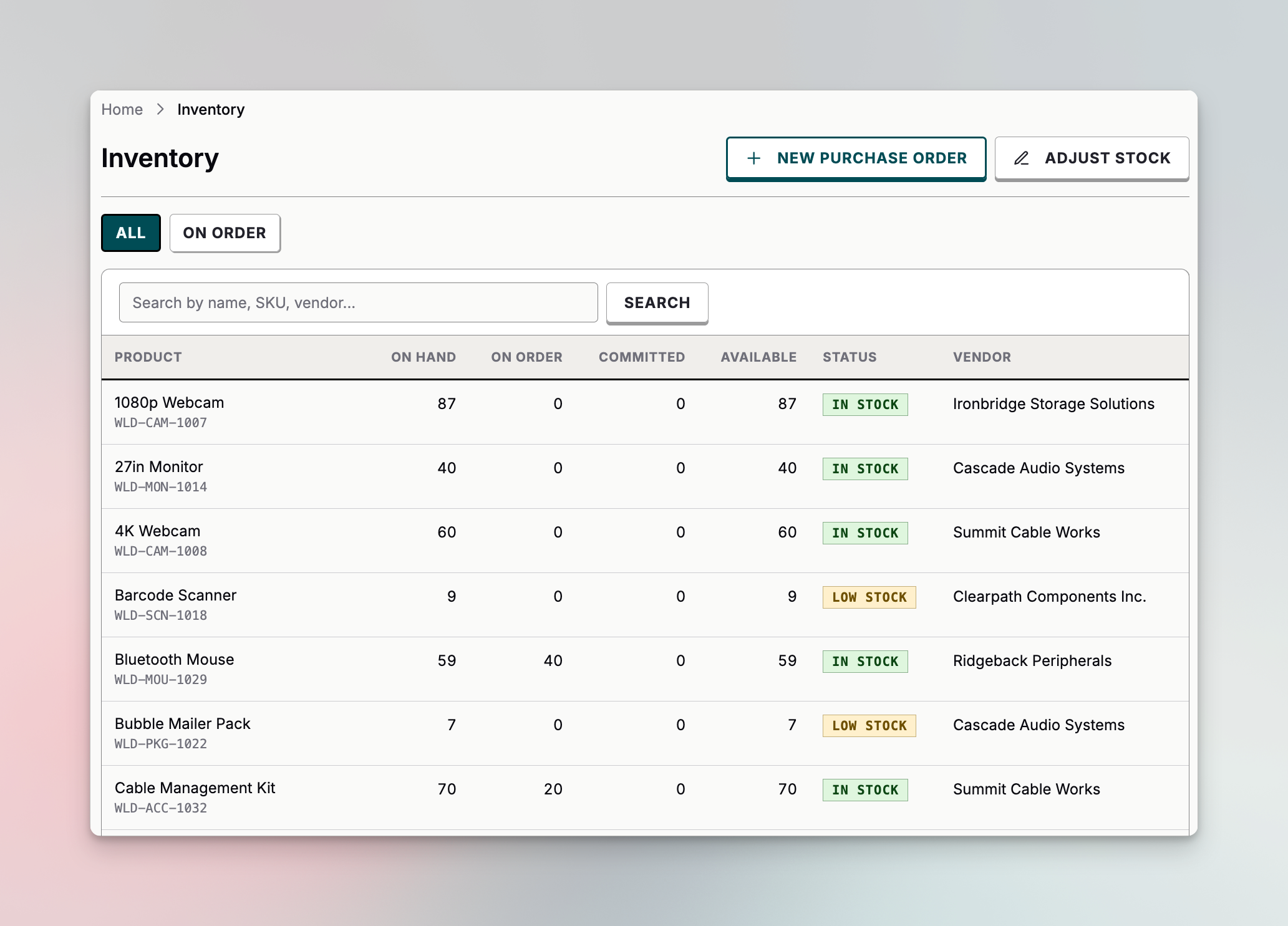Open the Home breadcrumb link
The image size is (1288, 926).
(x=122, y=109)
